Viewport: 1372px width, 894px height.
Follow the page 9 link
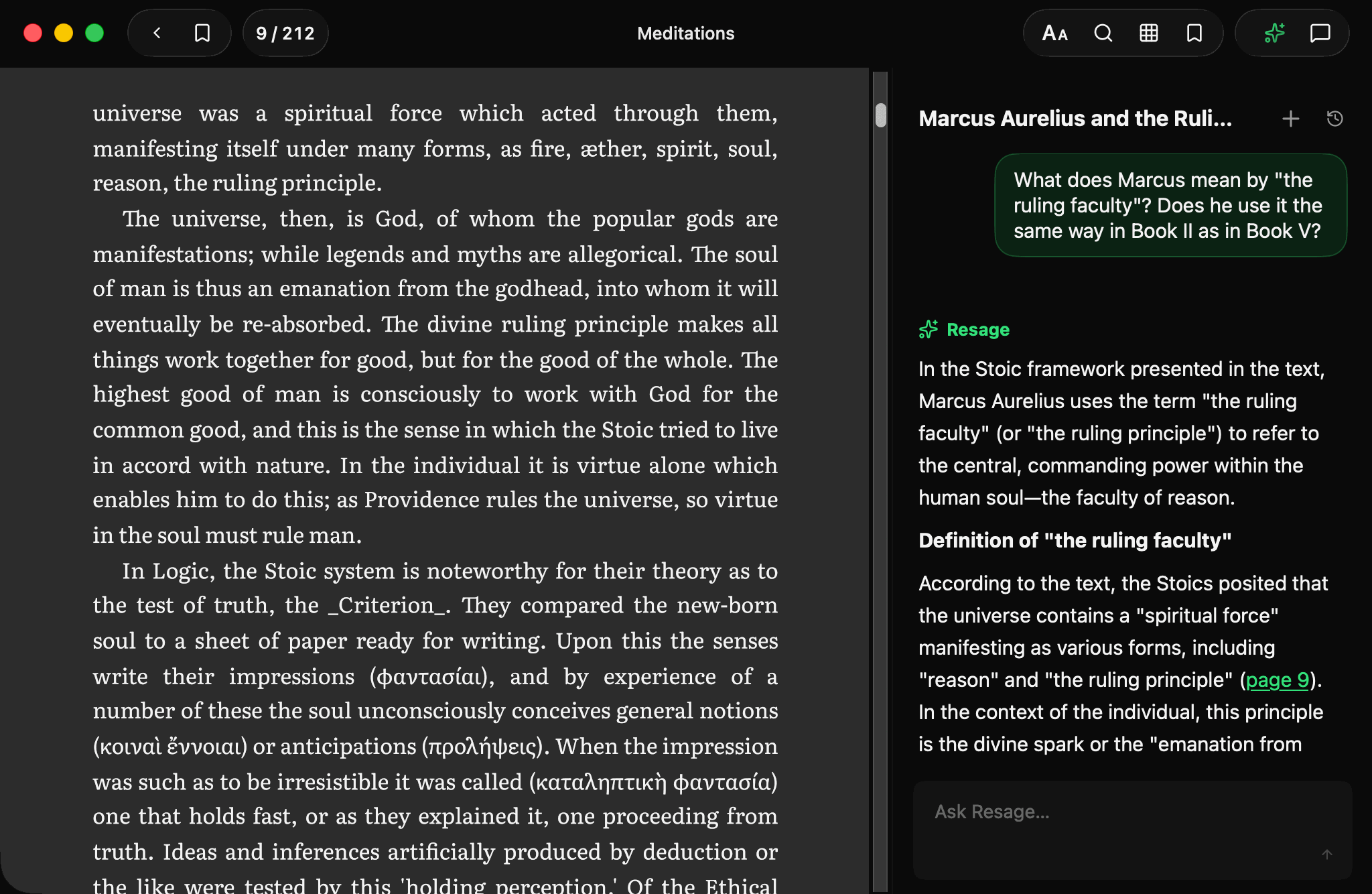pos(1277,680)
